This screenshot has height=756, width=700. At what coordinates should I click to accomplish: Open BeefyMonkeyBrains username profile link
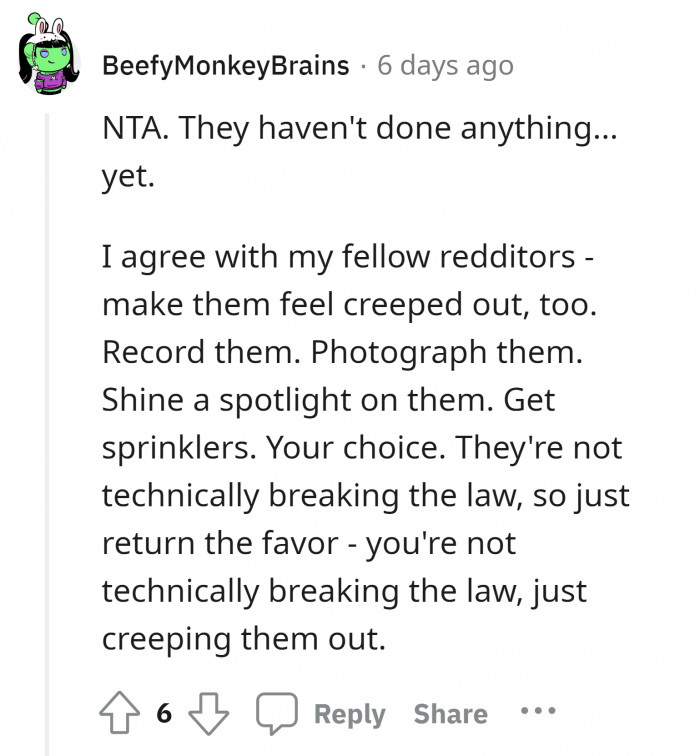[x=226, y=66]
